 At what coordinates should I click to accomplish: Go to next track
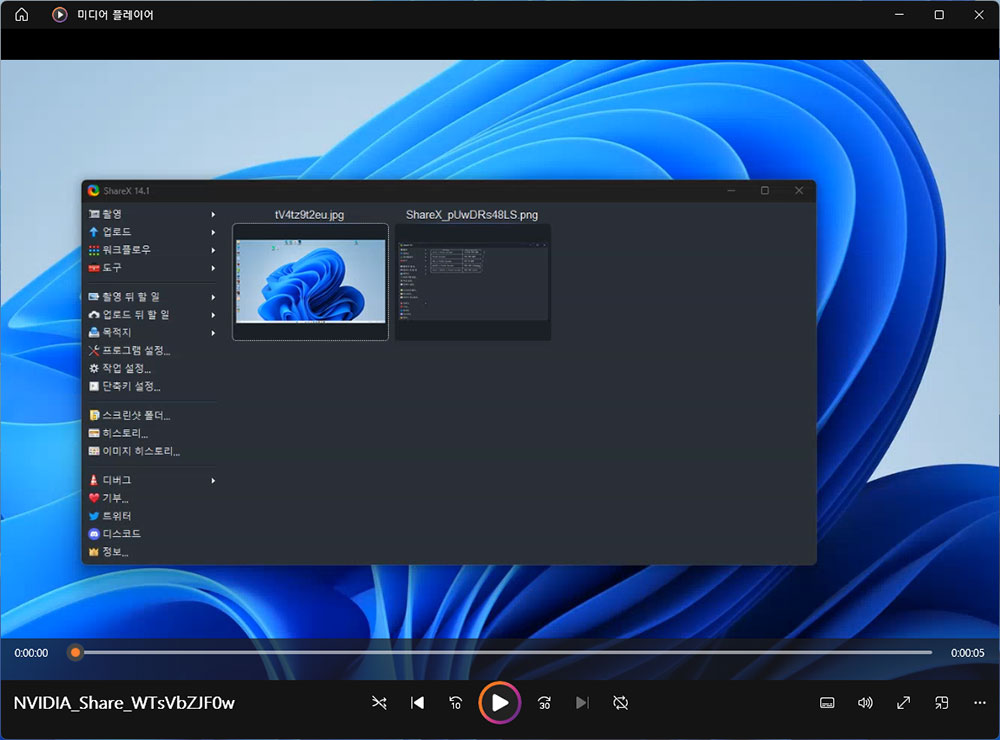(582, 703)
